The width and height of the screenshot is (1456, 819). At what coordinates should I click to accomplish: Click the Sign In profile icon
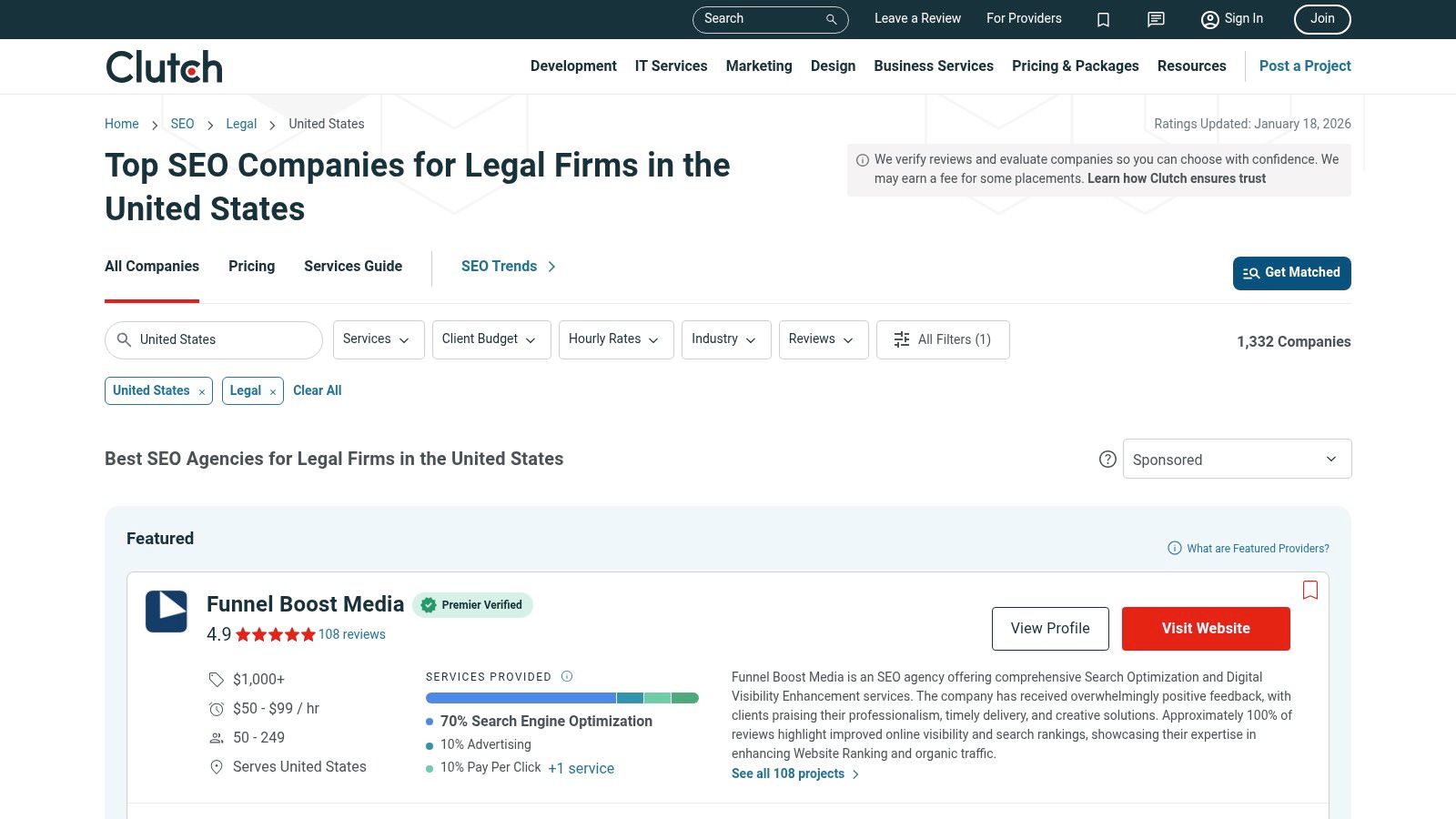point(1209,19)
